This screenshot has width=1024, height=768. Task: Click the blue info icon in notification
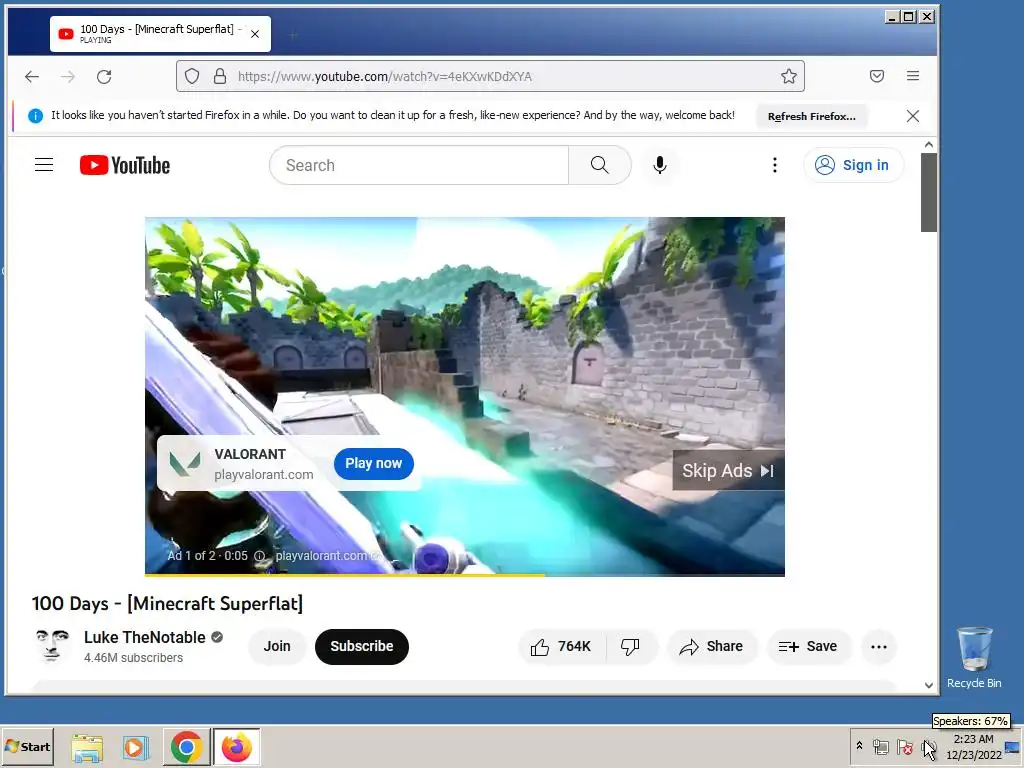35,116
